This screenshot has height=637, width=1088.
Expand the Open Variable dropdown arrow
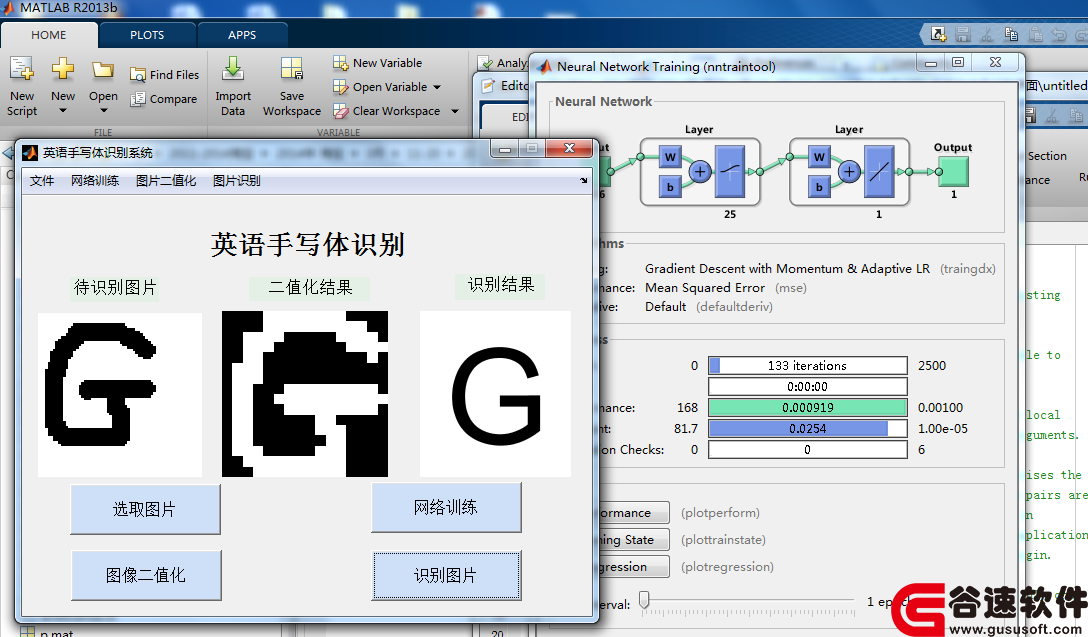437,87
